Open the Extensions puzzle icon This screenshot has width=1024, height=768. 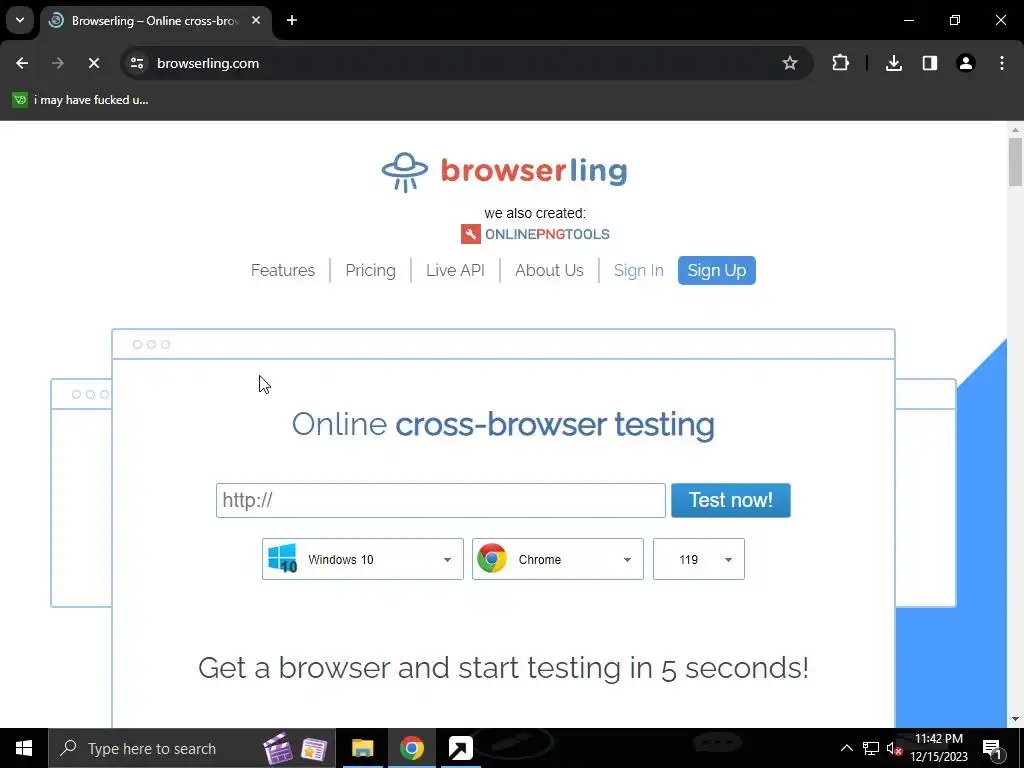click(x=840, y=63)
